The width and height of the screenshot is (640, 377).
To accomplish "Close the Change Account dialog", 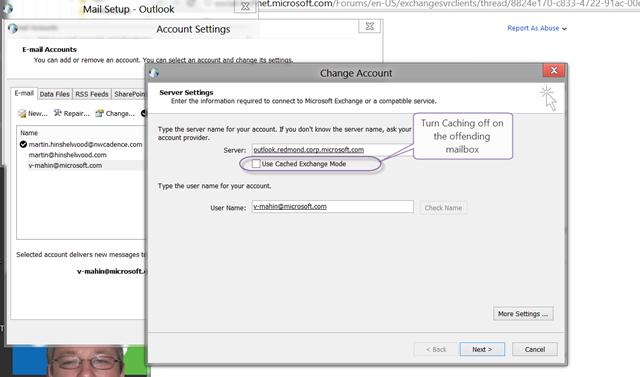I will (x=554, y=71).
